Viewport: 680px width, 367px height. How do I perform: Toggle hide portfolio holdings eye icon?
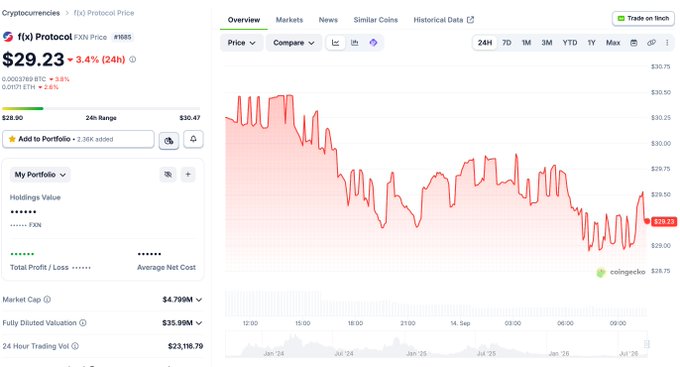168,174
